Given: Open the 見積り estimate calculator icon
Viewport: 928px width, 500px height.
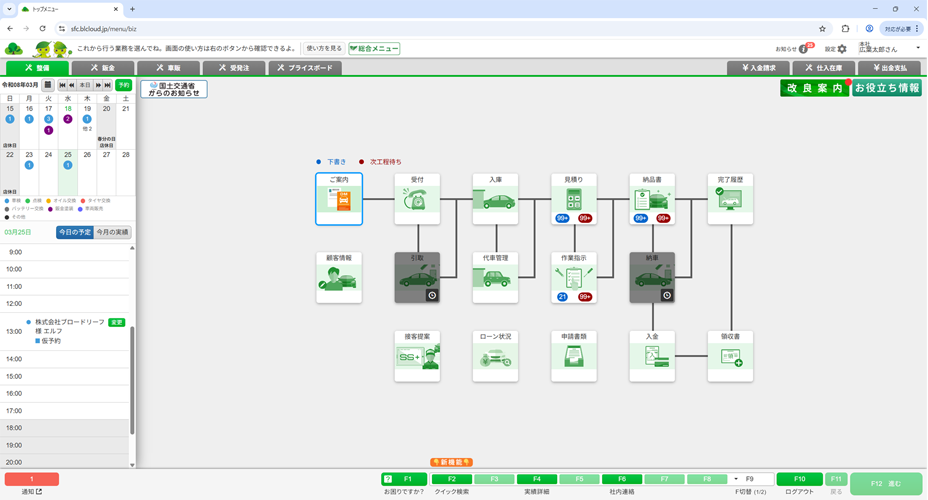Looking at the screenshot, I should click(573, 200).
